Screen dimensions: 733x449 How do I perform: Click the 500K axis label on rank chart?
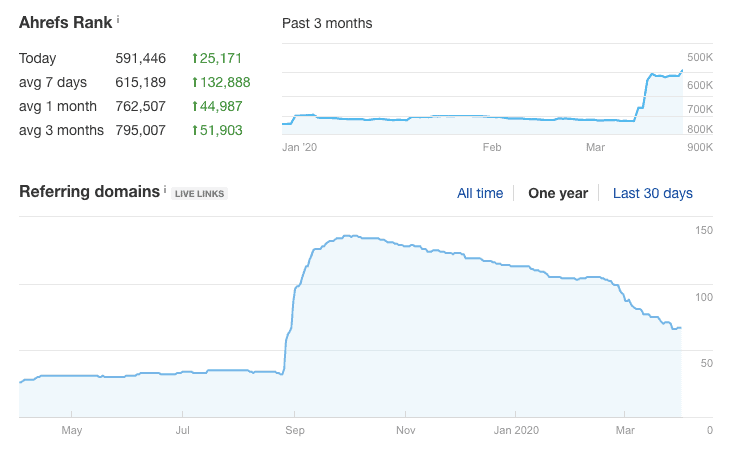click(700, 58)
